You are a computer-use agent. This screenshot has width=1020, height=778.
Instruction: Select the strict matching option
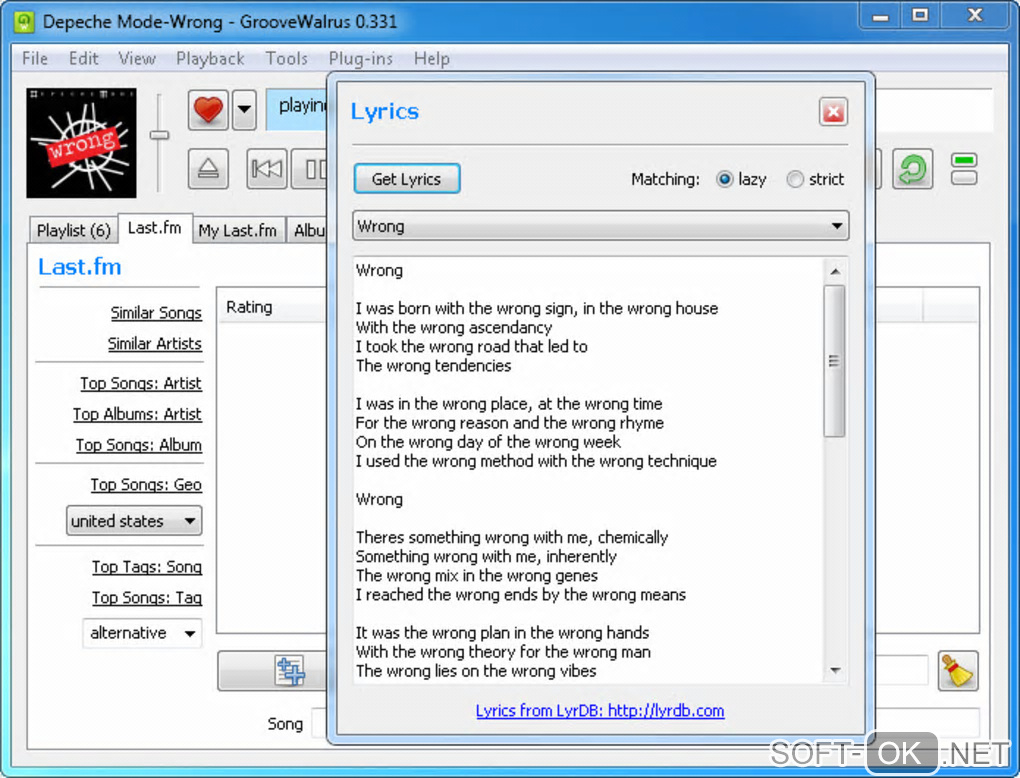click(815, 179)
